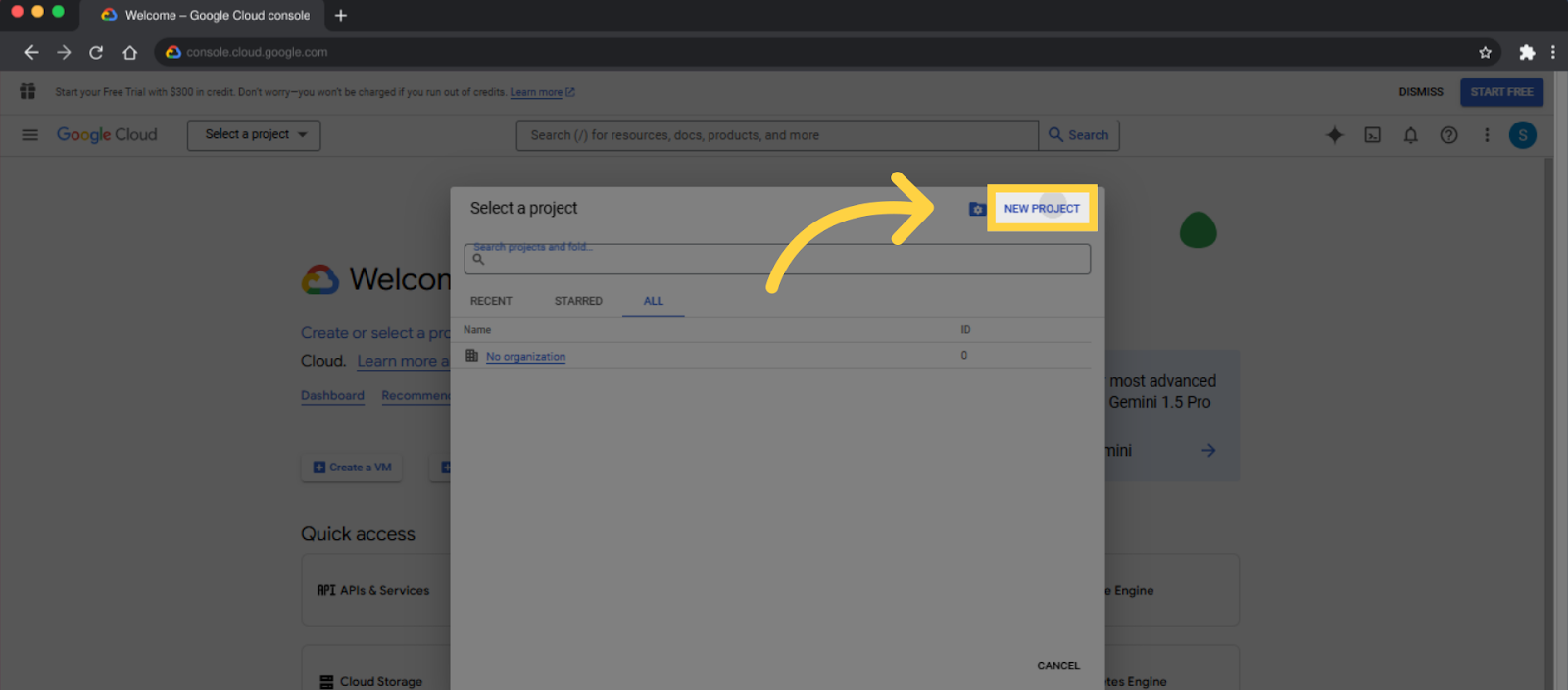The image size is (1568, 690).
Task: Click the organization building icon
Action: [471, 356]
